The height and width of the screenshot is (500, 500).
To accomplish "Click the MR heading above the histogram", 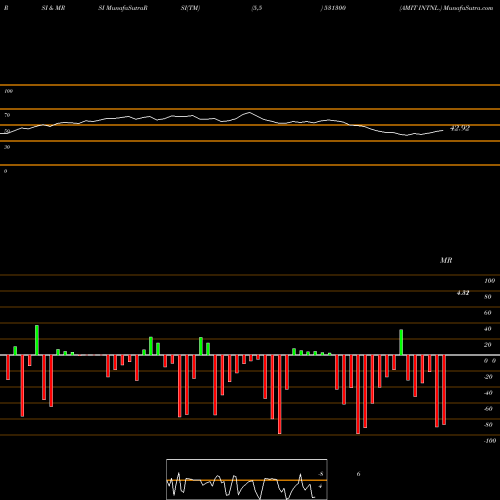I will click(446, 260).
